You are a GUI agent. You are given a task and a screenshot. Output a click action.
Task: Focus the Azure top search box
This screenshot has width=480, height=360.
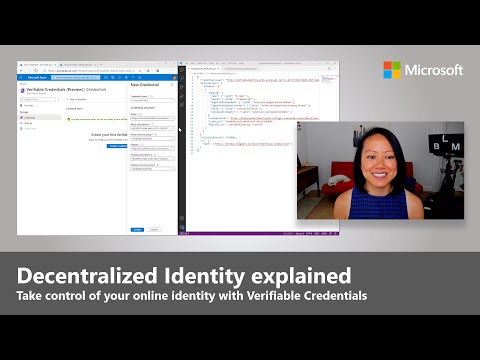click(x=75, y=77)
